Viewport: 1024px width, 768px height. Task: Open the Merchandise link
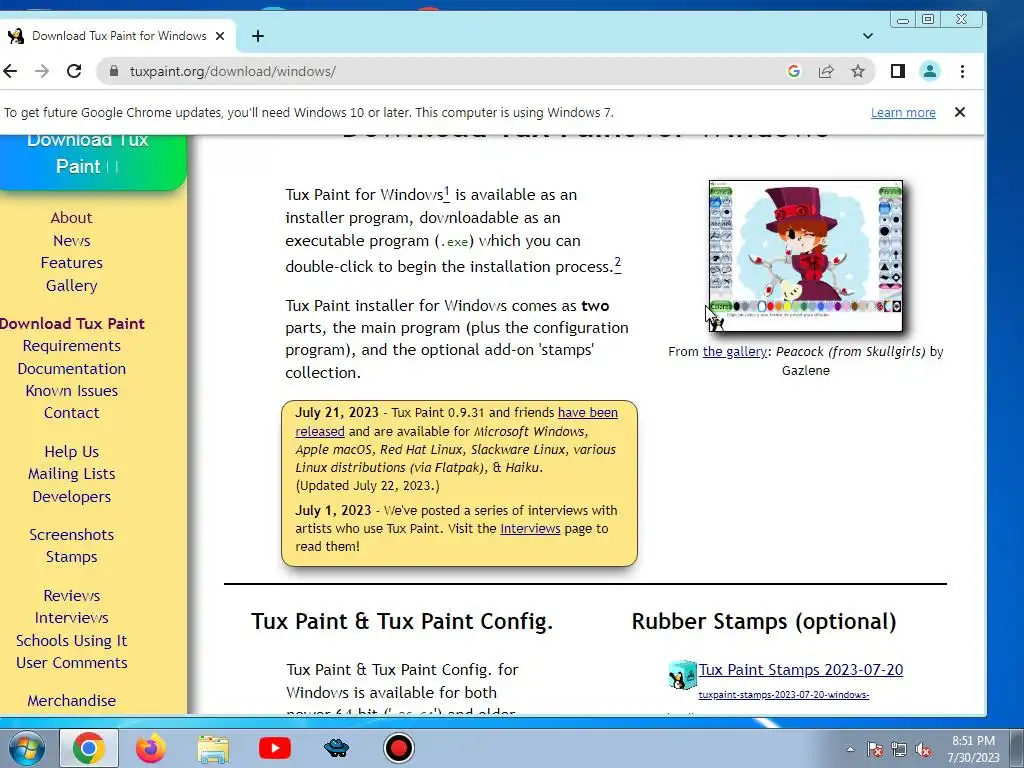pos(72,701)
